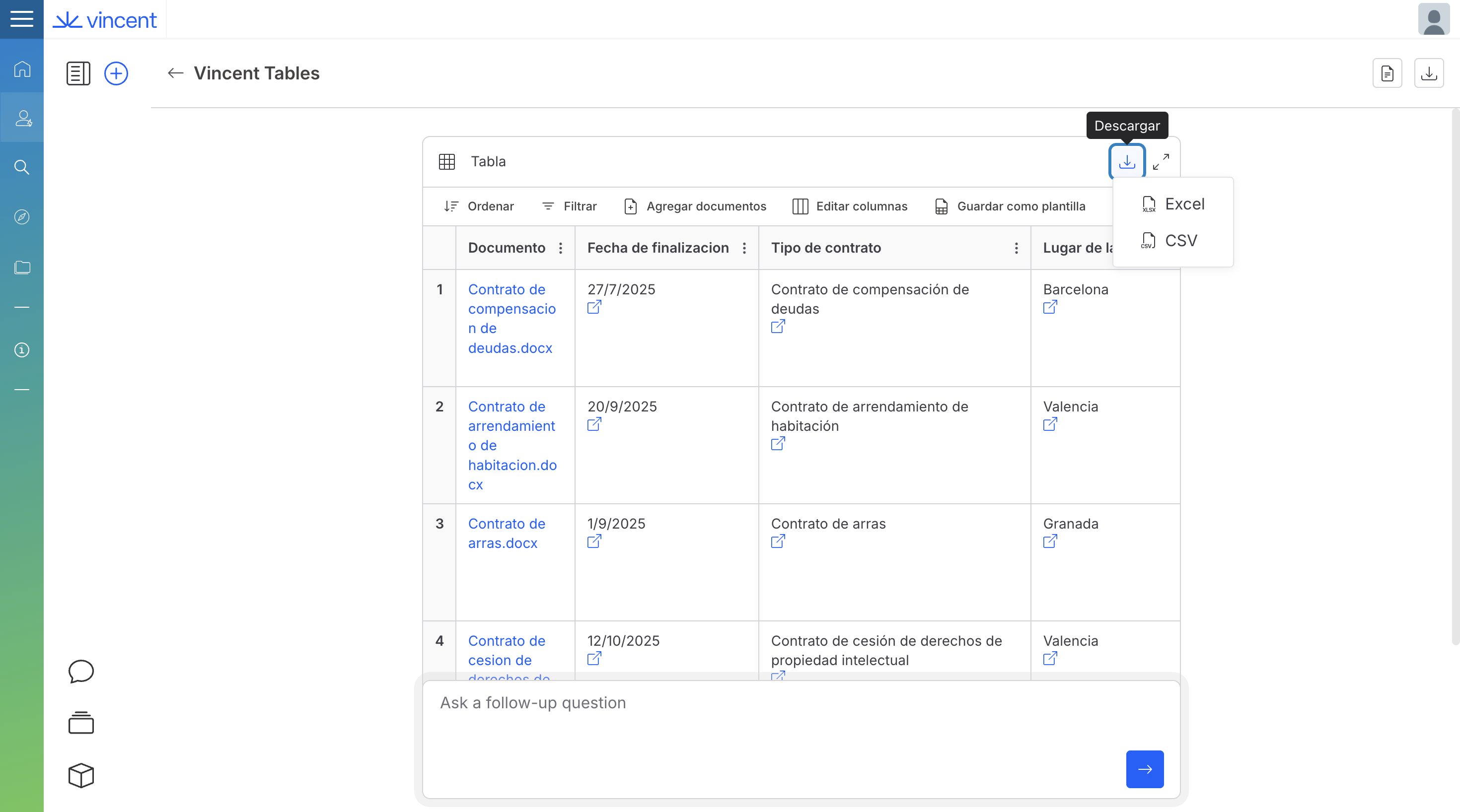Click the 3D cube icon
Screen dimensions: 1460x812
[x=81, y=775]
